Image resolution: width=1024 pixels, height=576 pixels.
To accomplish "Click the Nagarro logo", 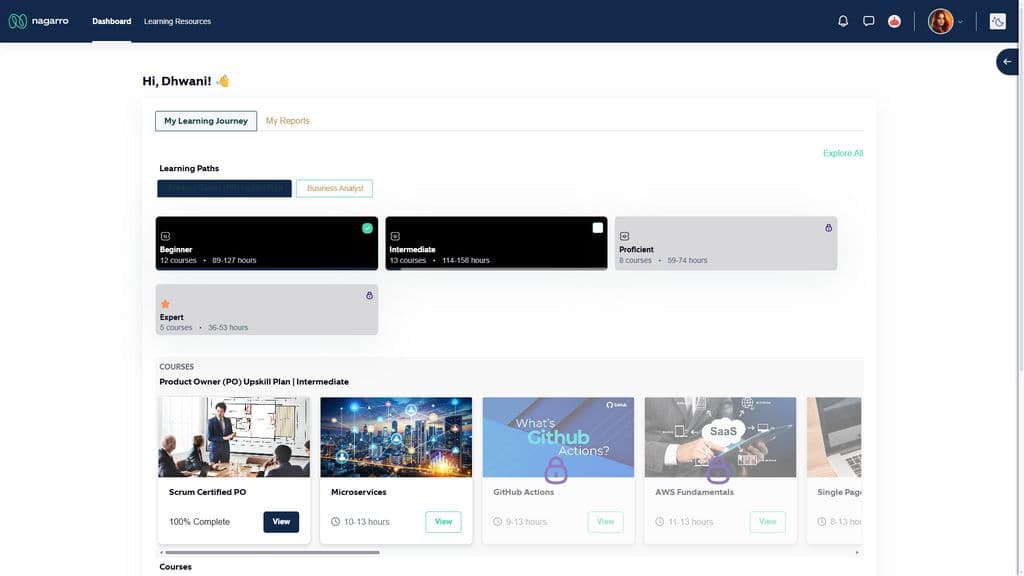I will point(39,21).
